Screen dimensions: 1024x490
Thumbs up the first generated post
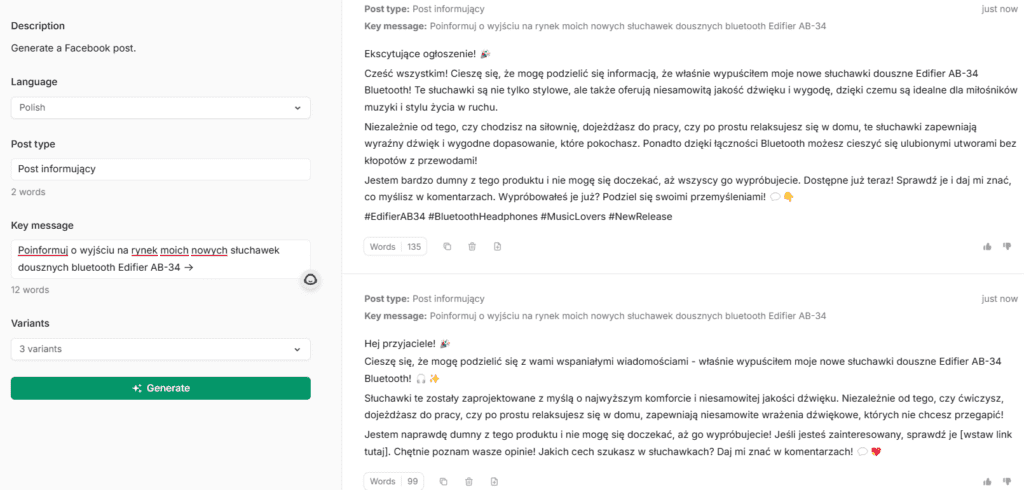pos(987,246)
